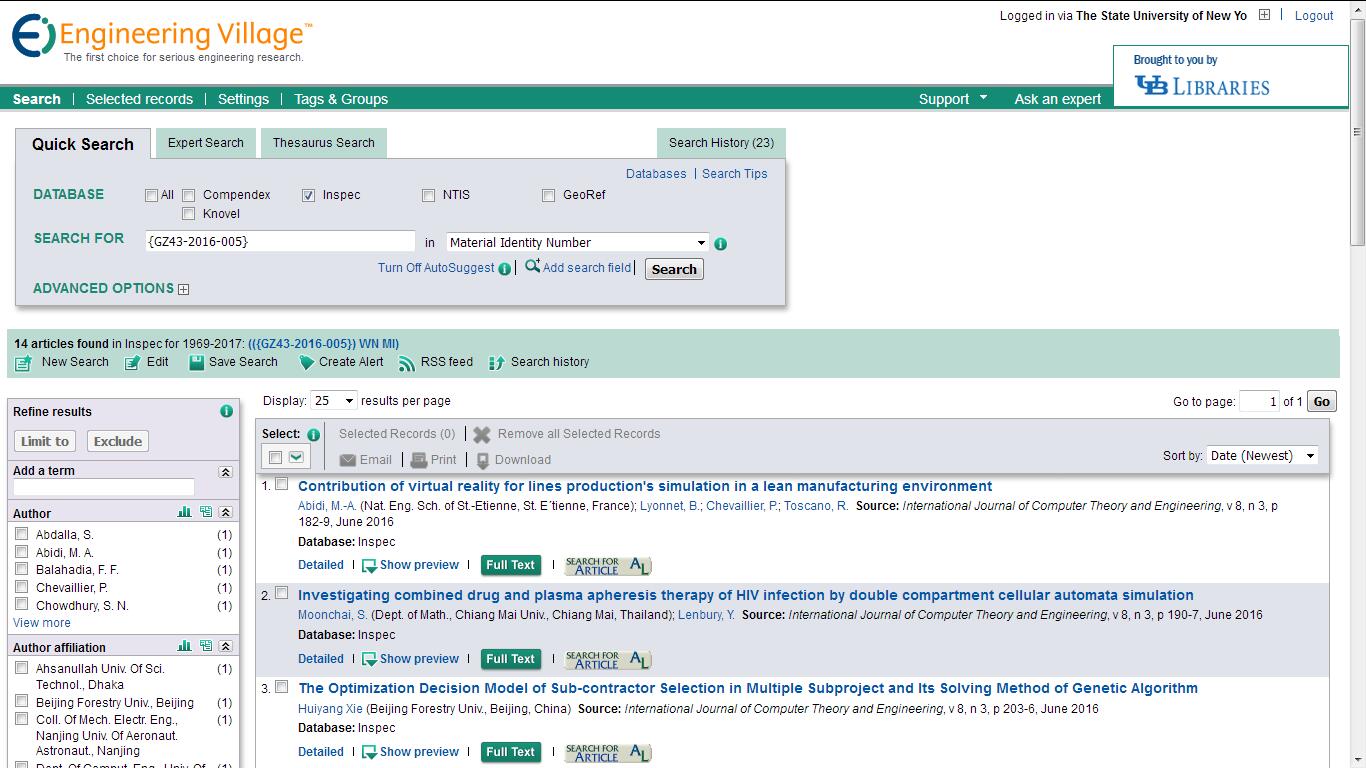Screen dimensions: 1366x768
Task: Open the Search History (23) tab
Action: (721, 143)
